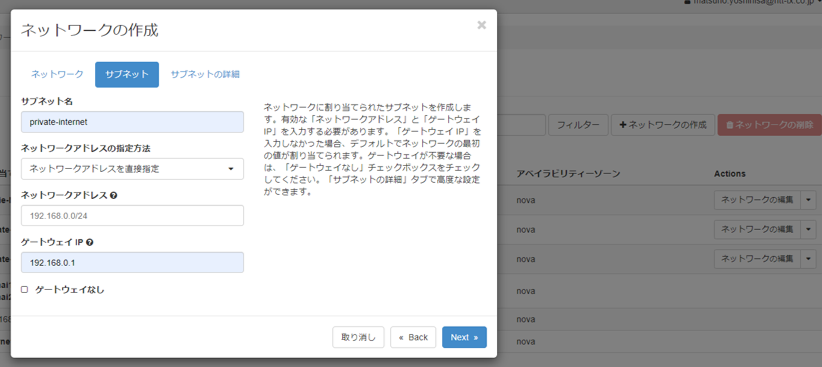Click the plus icon on ネットワークの作成 button
Viewport: 822px width, 367px height.
click(623, 125)
